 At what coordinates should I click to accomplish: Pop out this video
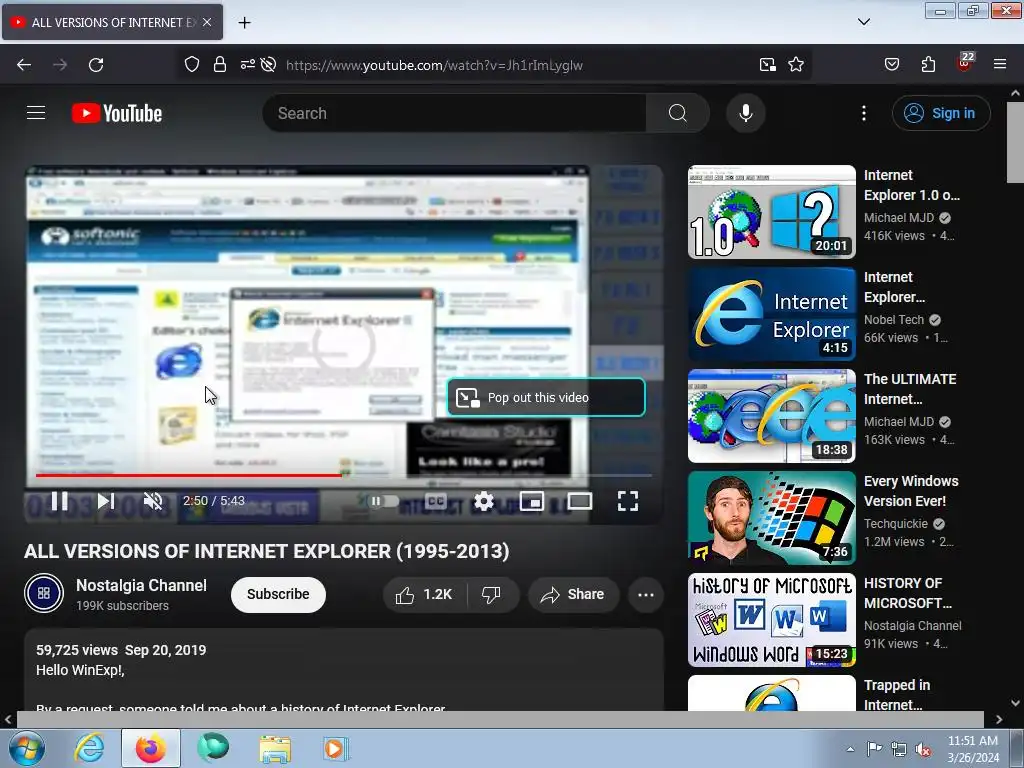[x=546, y=397]
